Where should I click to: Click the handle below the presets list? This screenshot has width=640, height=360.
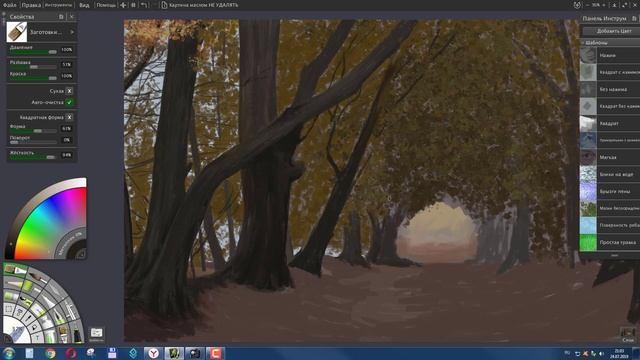[x=614, y=255]
